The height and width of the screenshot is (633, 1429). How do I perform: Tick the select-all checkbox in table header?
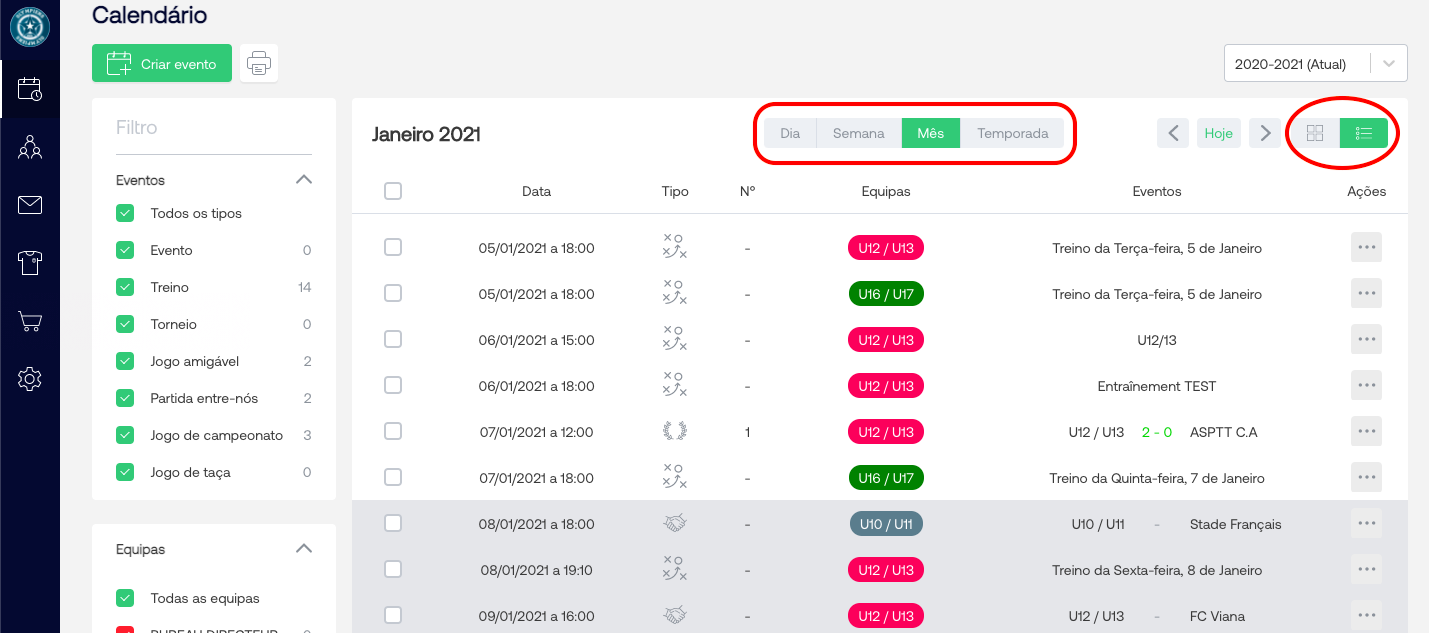coord(393,191)
